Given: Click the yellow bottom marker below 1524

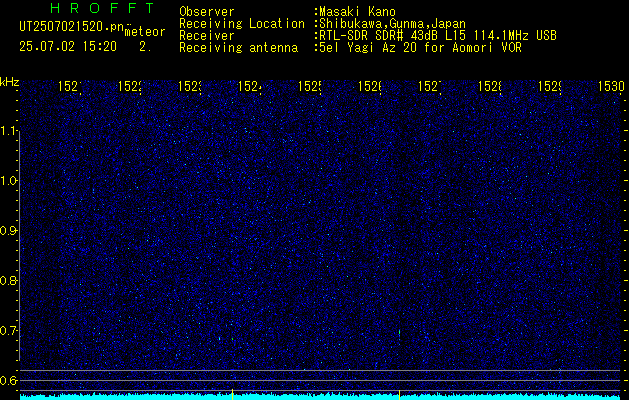Looking at the screenshot, I should click(232, 394).
